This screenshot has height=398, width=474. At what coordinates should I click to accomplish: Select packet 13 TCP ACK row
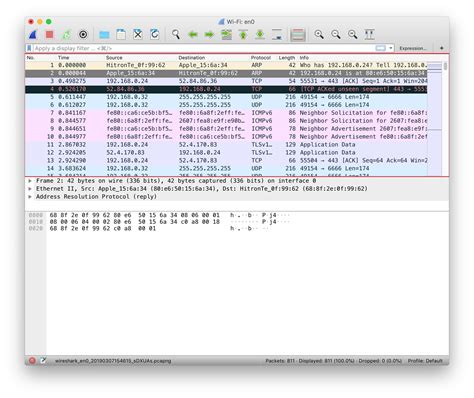tap(226, 161)
